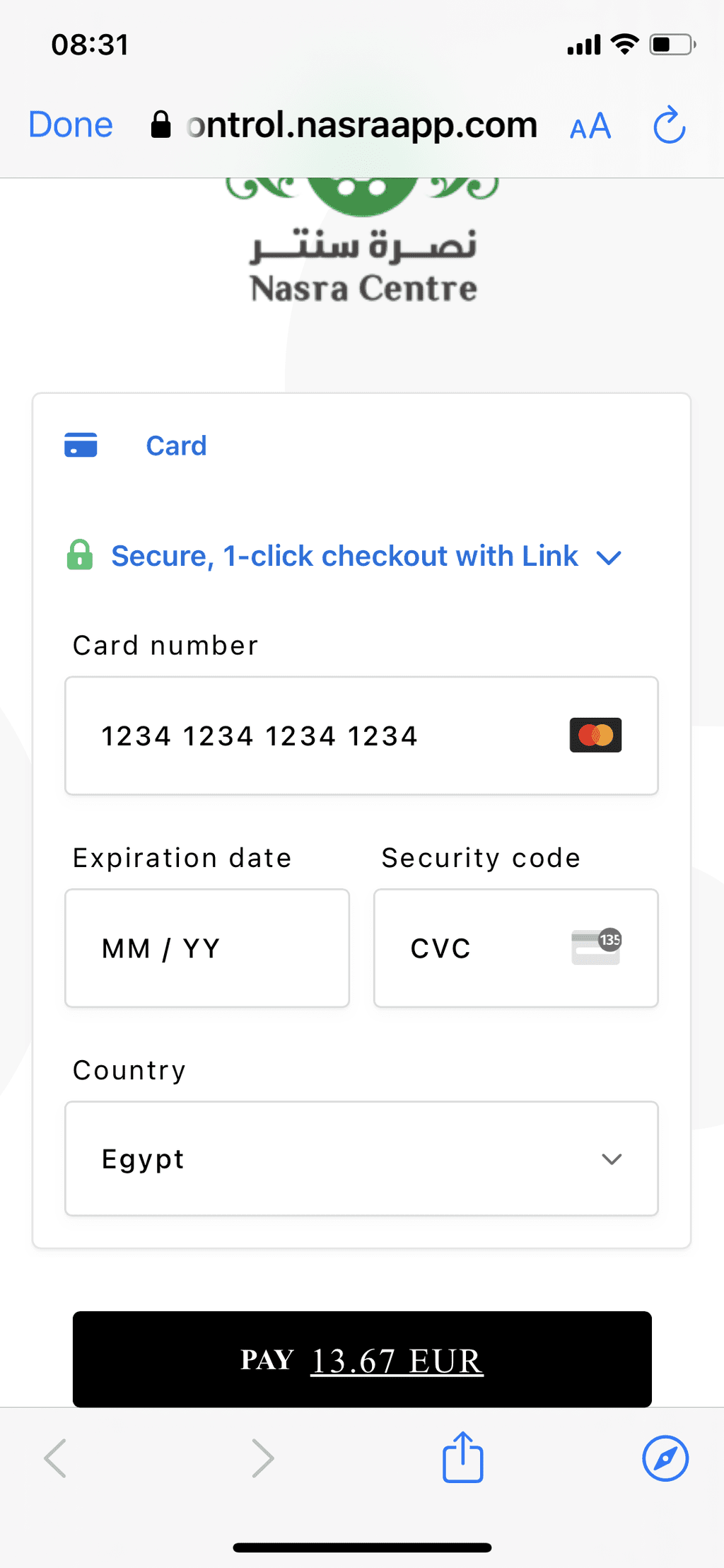
Task: Tap the share icon in bottom toolbar
Action: point(462,1456)
